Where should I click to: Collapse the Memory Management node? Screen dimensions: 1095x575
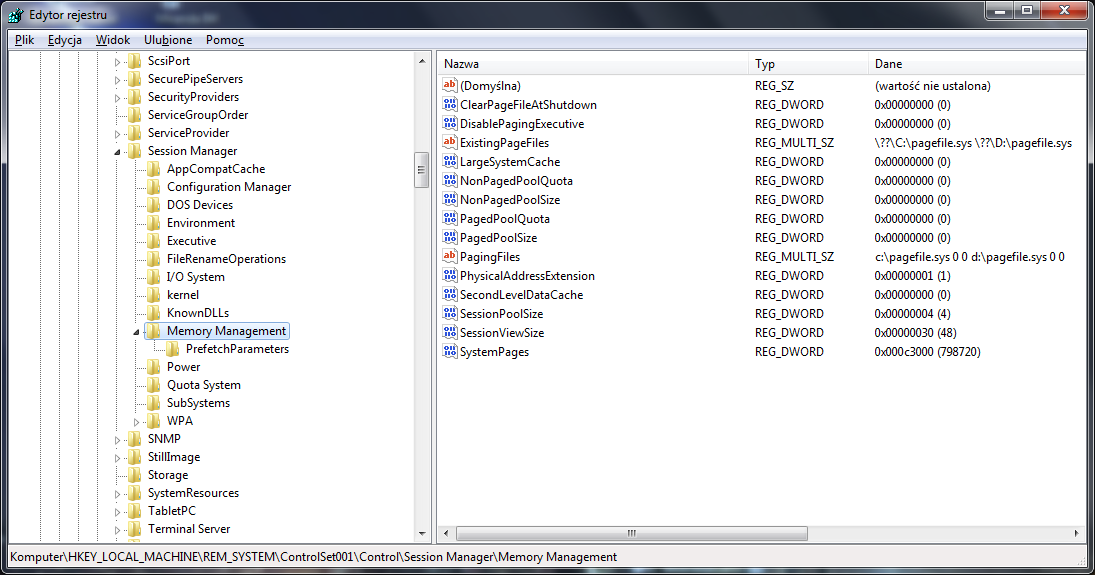coord(137,332)
